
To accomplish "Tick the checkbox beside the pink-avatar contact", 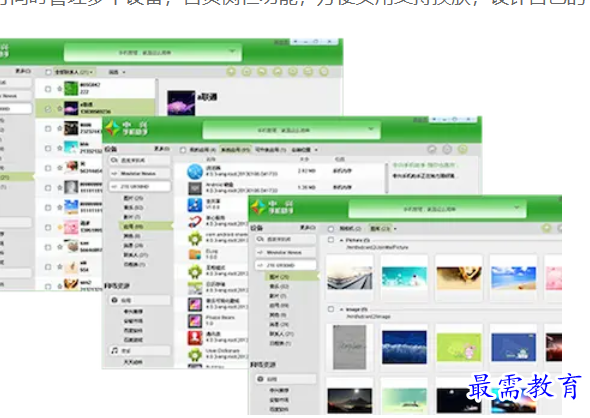I will 48,228.
